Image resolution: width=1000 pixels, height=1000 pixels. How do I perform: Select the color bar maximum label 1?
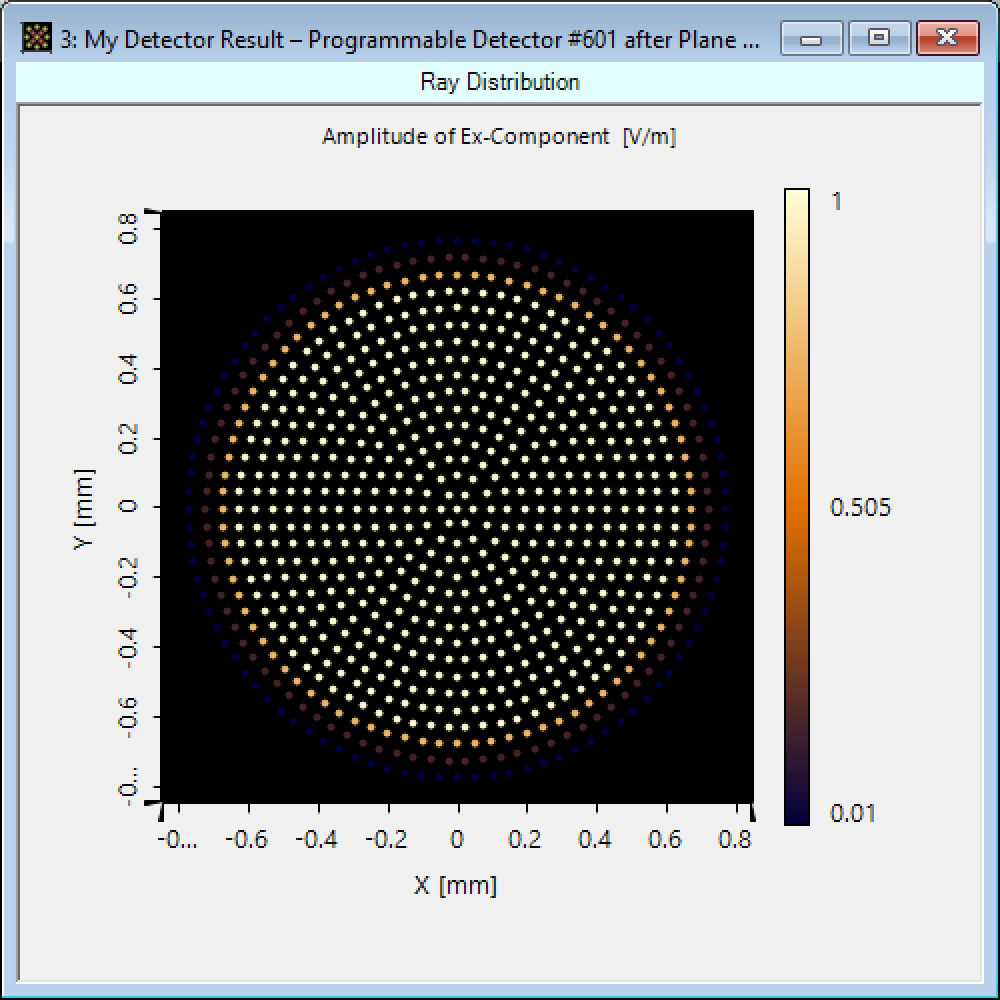pyautogui.click(x=837, y=201)
